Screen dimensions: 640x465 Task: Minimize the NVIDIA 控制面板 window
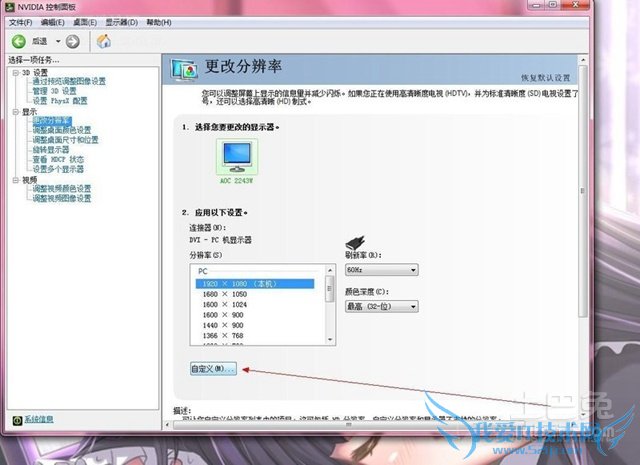(536, 5)
